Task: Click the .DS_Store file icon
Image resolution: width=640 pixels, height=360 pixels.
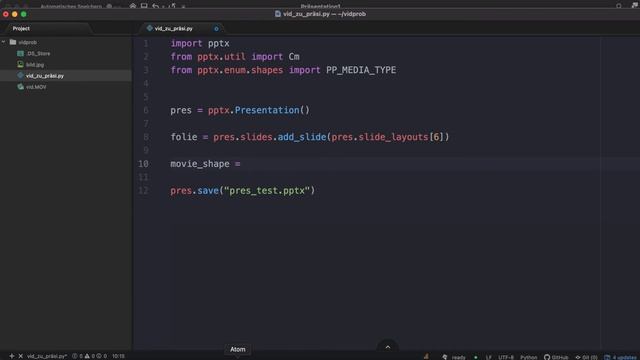Action: [x=20, y=53]
